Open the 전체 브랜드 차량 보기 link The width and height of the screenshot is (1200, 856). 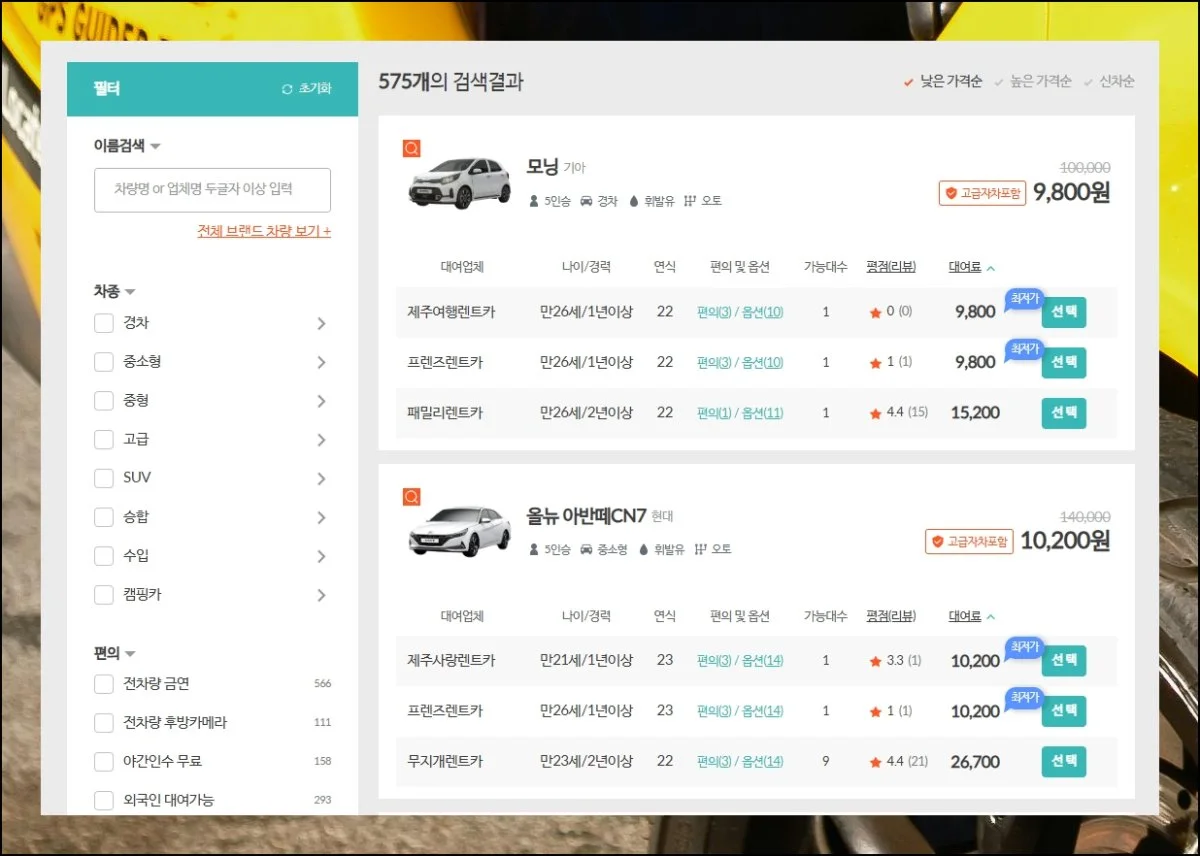click(x=263, y=229)
